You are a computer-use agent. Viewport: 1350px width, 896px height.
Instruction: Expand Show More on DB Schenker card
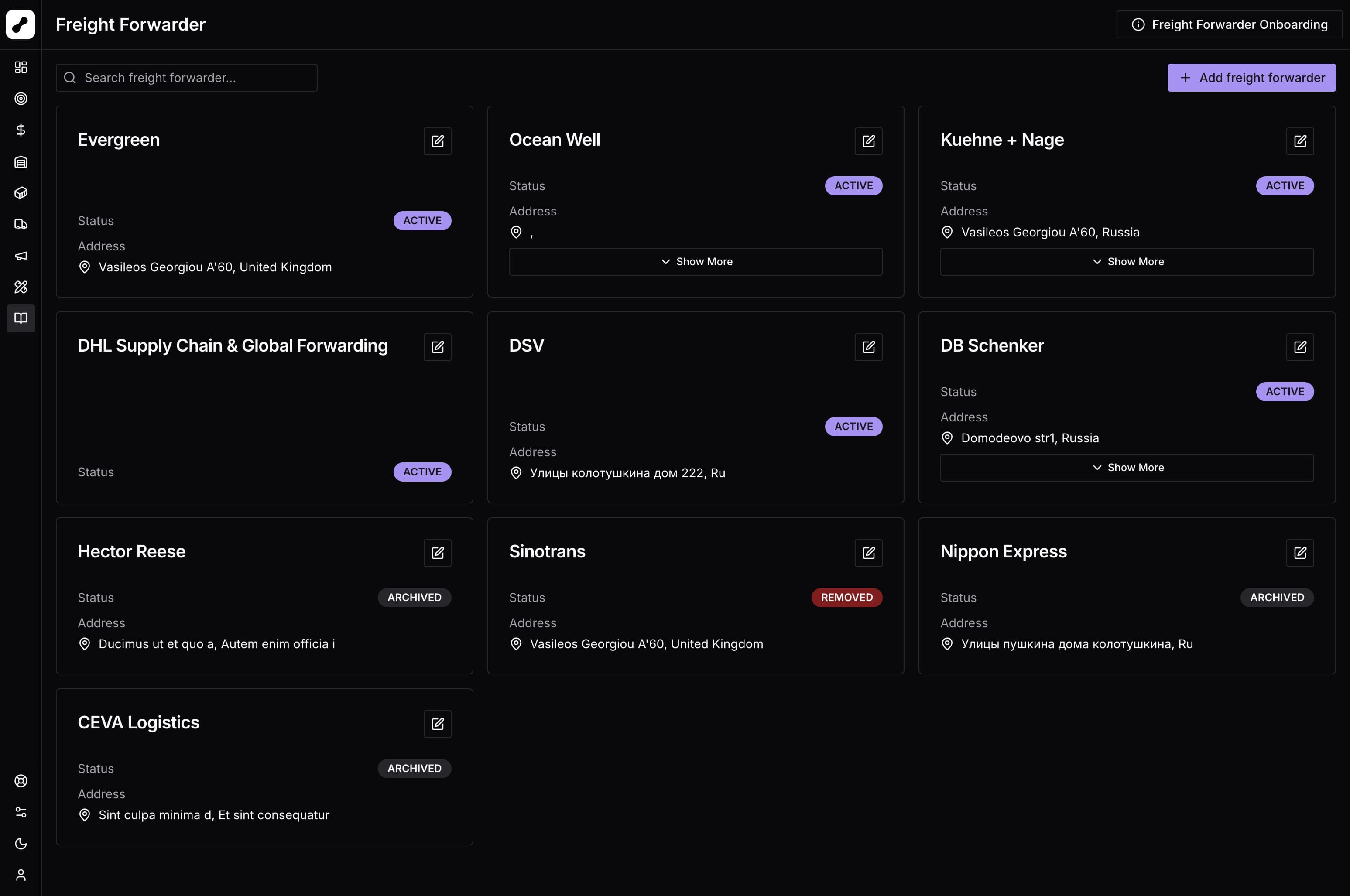pos(1127,468)
